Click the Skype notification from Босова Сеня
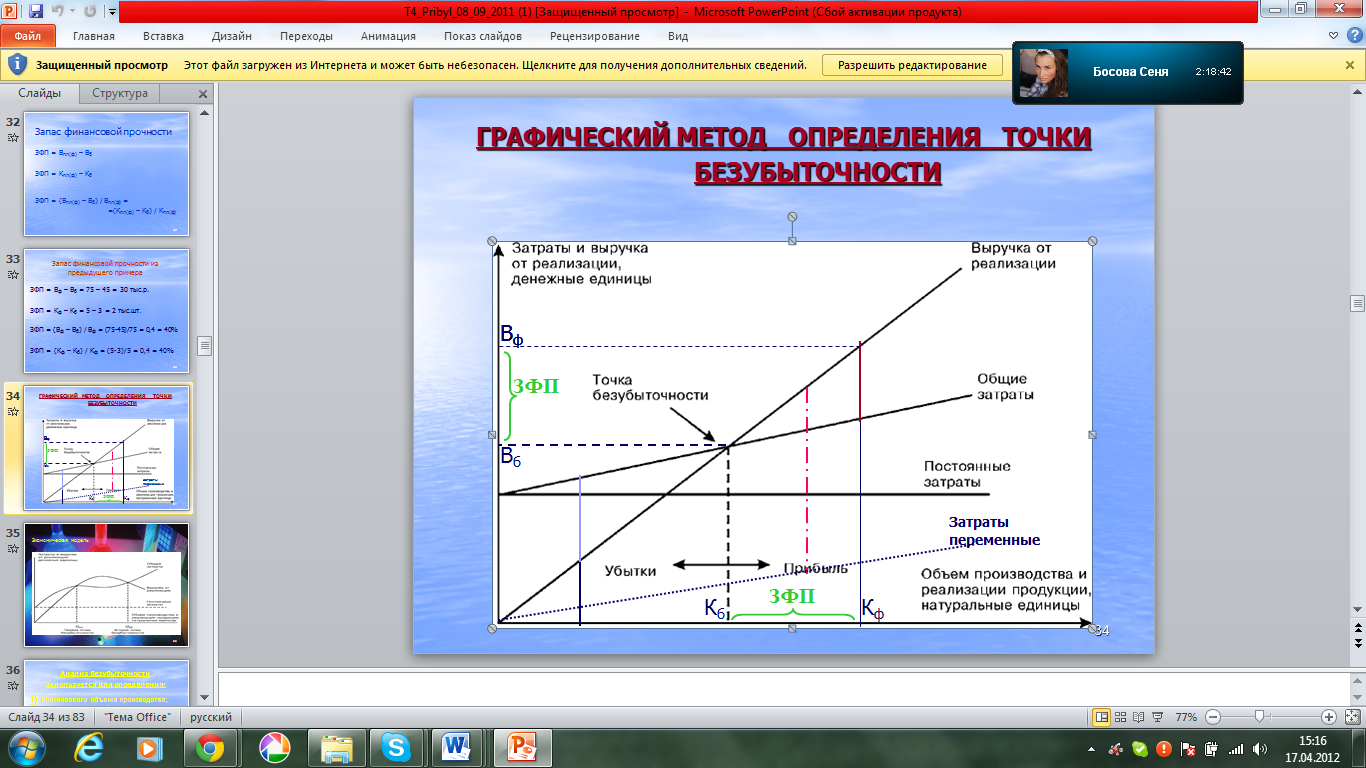Viewport: 1366px width, 768px height. pos(1127,72)
